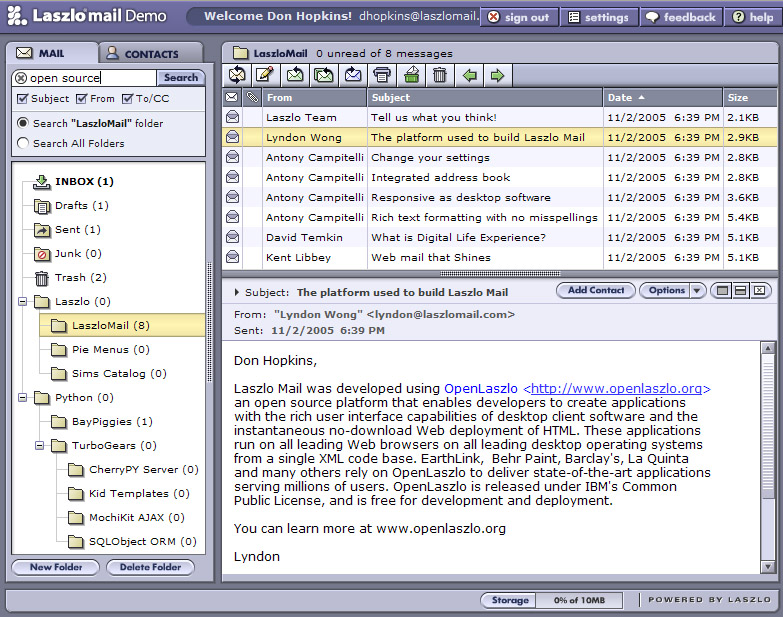Image resolution: width=783 pixels, height=617 pixels.
Task: Open the feedback menu item
Action: (681, 17)
